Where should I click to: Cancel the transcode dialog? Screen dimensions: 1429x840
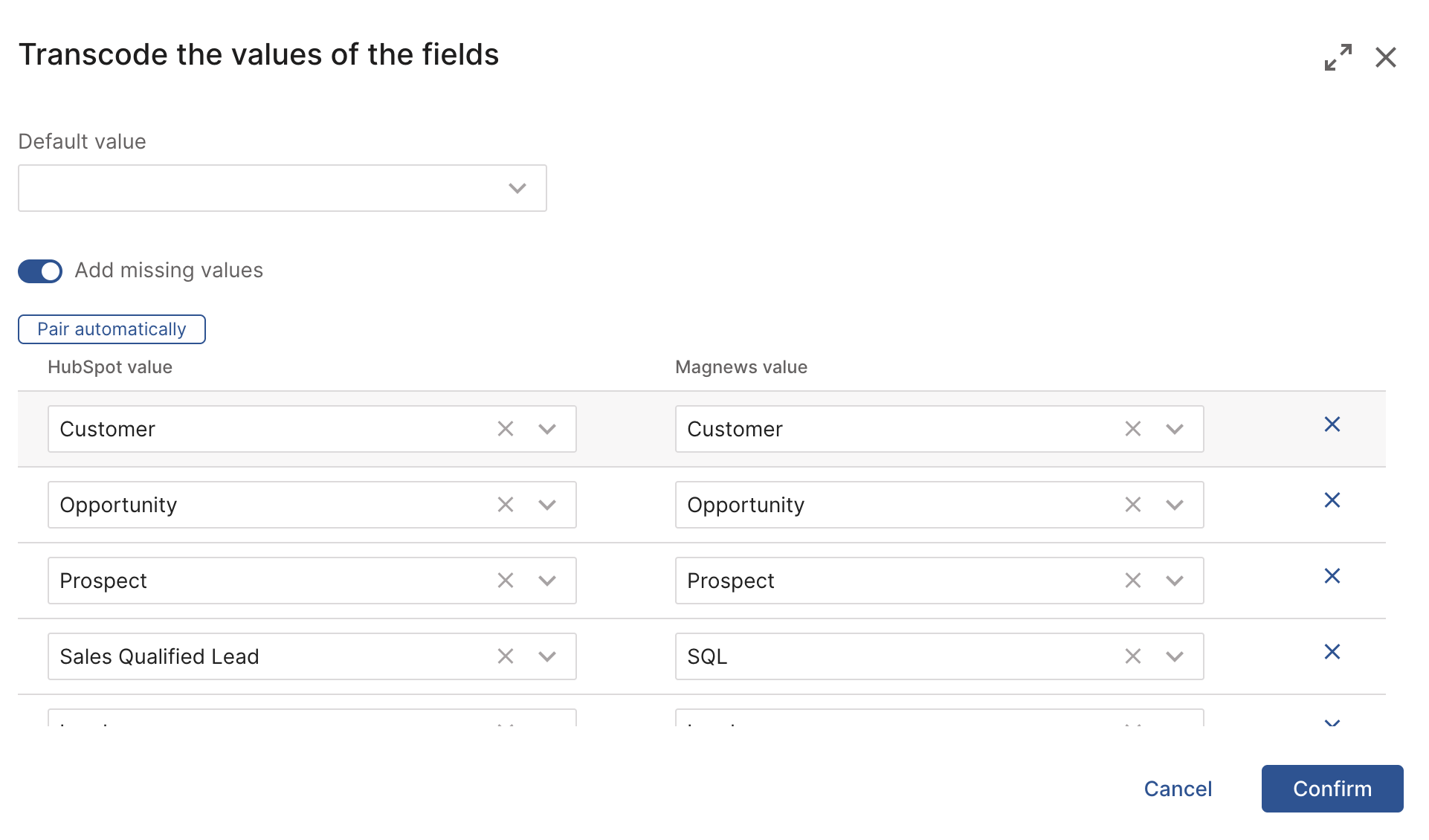coord(1178,789)
